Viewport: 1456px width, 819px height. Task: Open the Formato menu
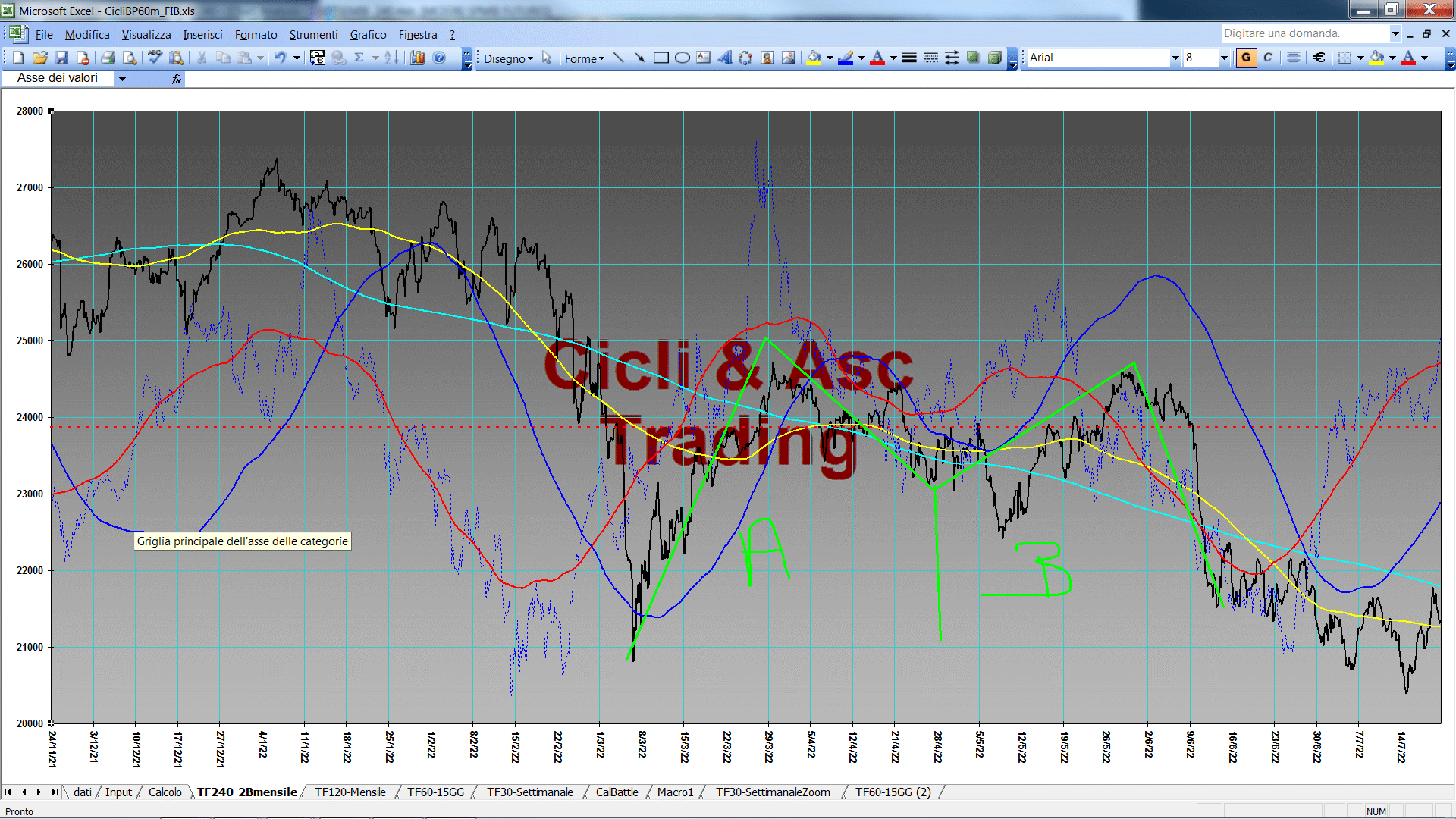coord(256,35)
